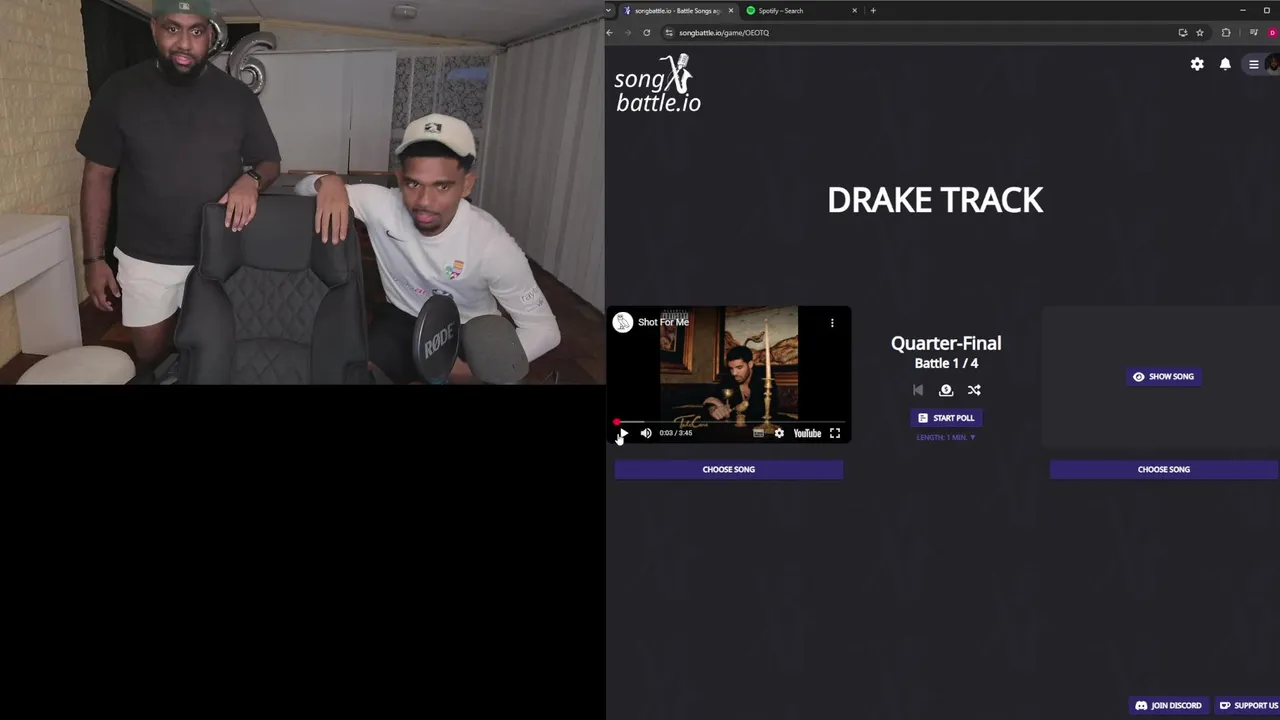Open the Chrome profile button
The width and height of the screenshot is (1280, 720).
(x=1272, y=32)
